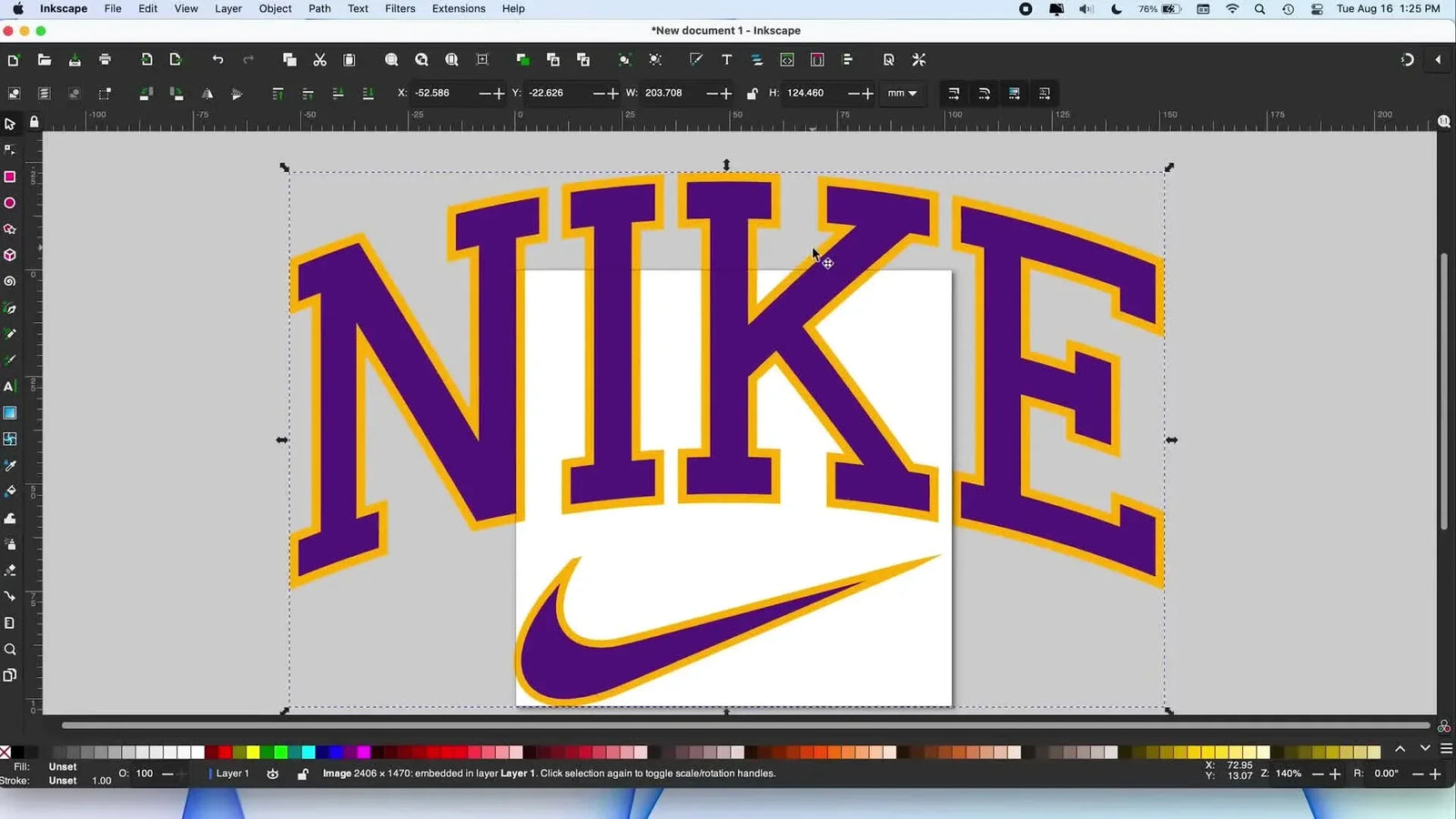Toggle visibility of Layer 1

coord(272,773)
